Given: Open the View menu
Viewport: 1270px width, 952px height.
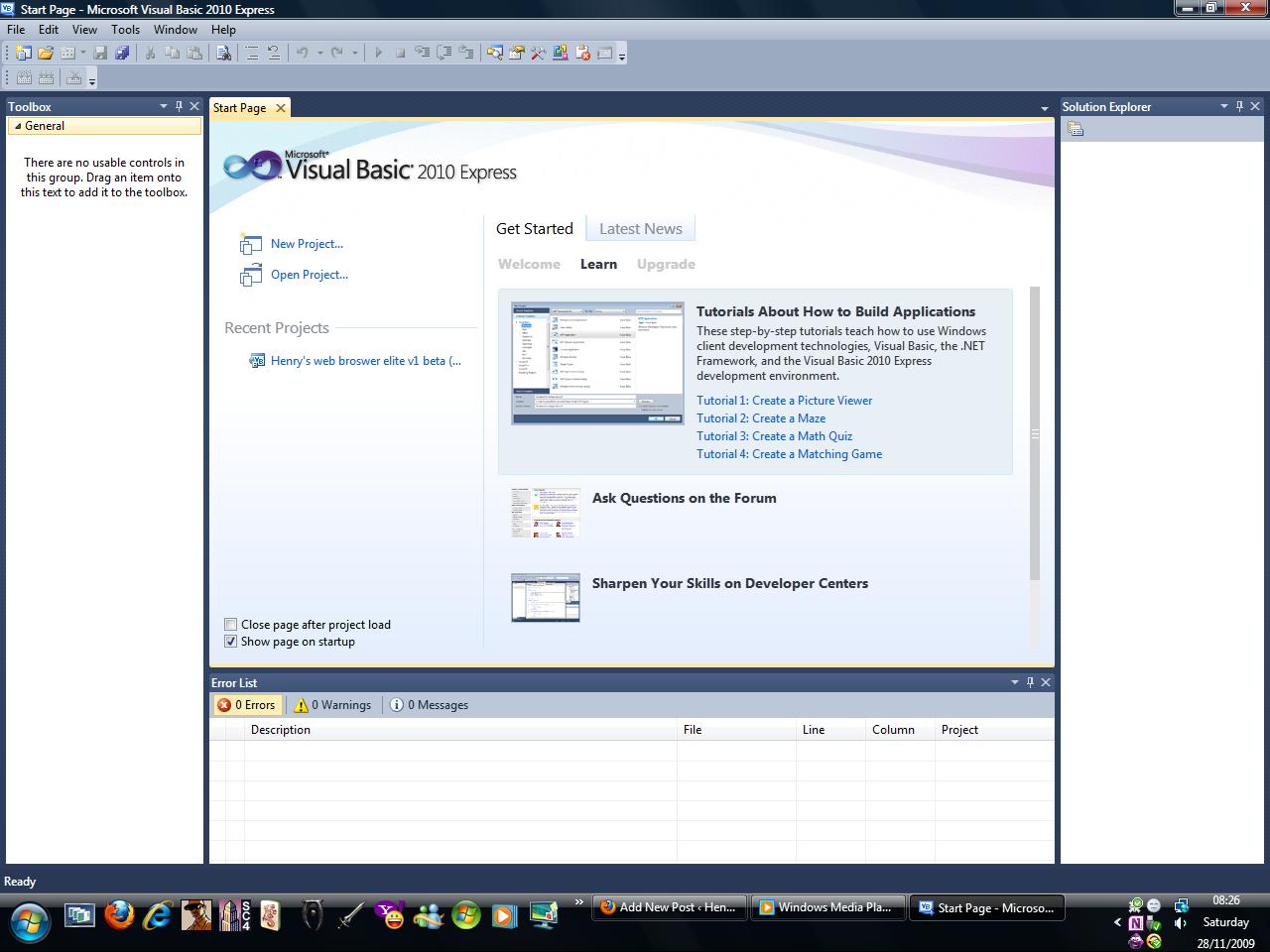Looking at the screenshot, I should pyautogui.click(x=84, y=30).
